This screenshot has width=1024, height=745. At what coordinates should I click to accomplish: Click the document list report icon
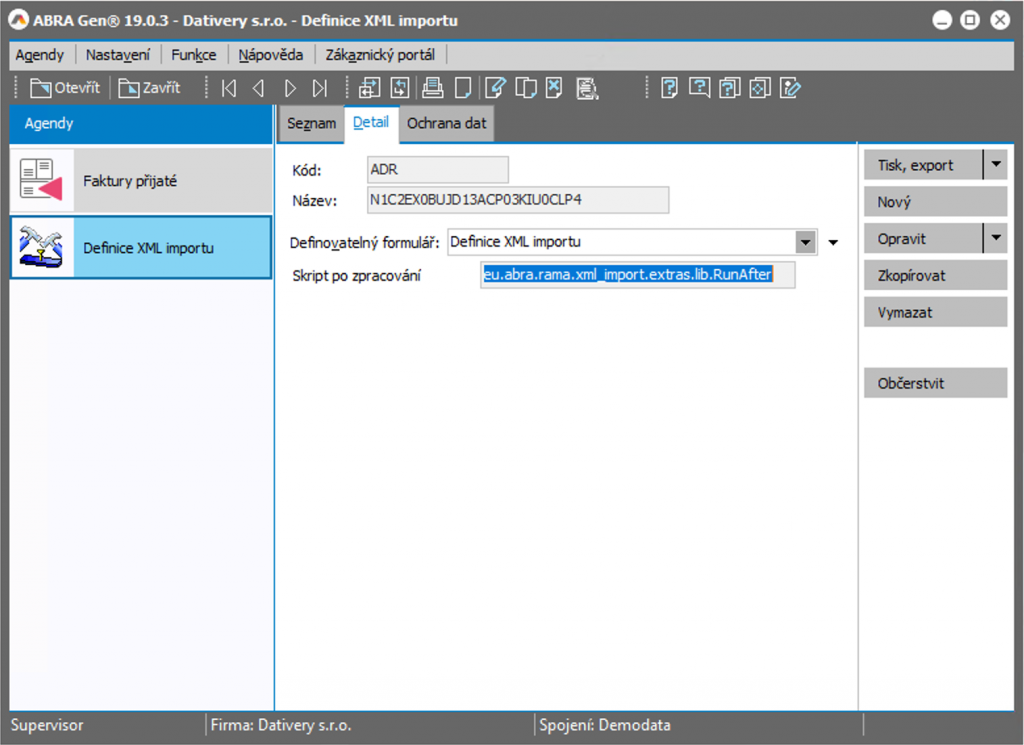pyautogui.click(x=587, y=88)
